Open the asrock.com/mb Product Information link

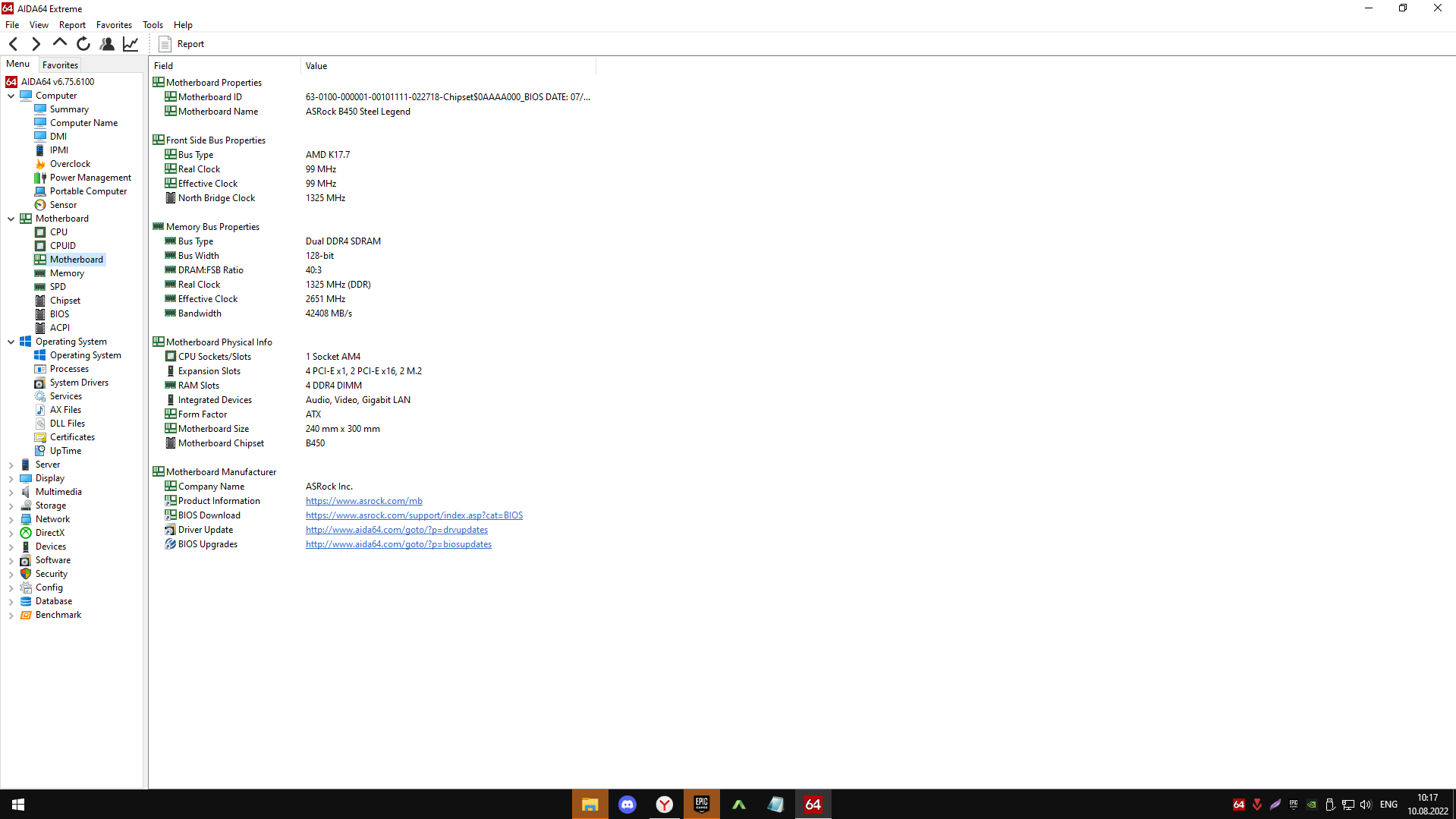364,501
